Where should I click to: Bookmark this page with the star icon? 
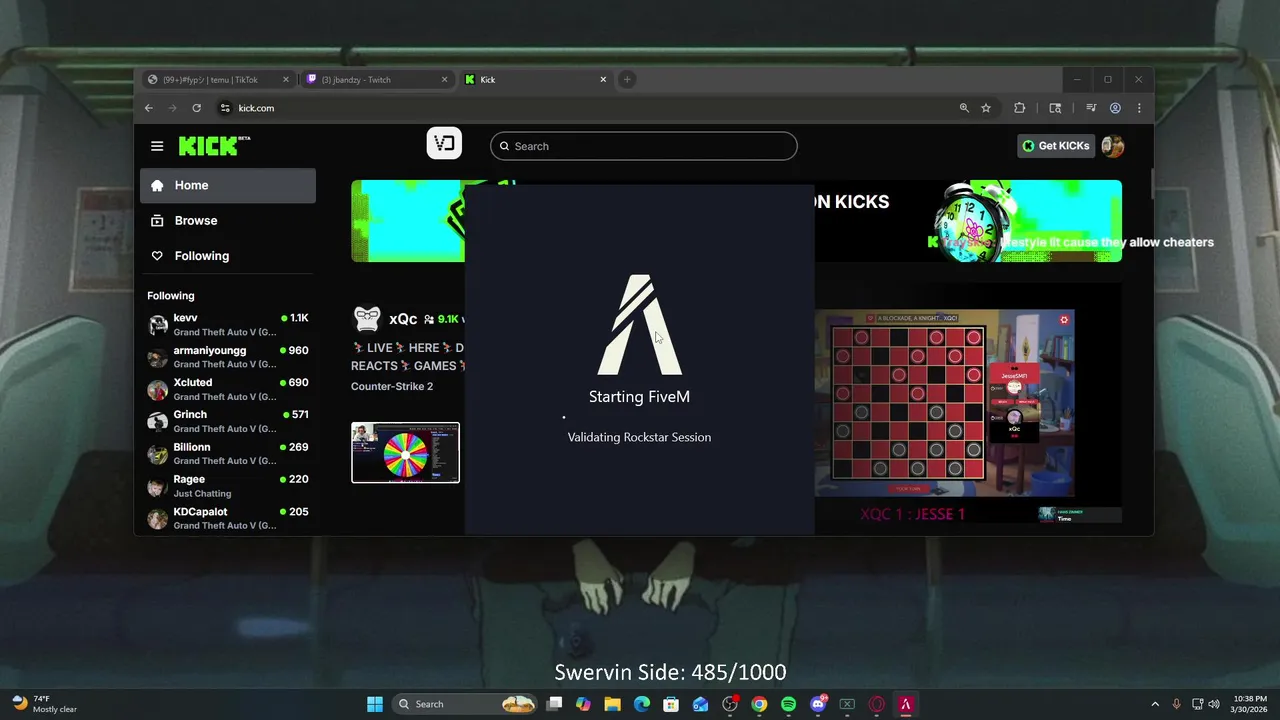click(x=986, y=108)
